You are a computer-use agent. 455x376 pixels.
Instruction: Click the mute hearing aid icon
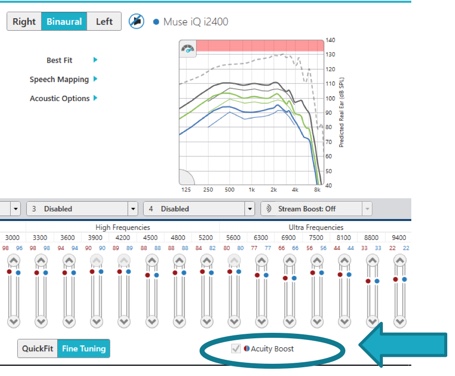[137, 22]
